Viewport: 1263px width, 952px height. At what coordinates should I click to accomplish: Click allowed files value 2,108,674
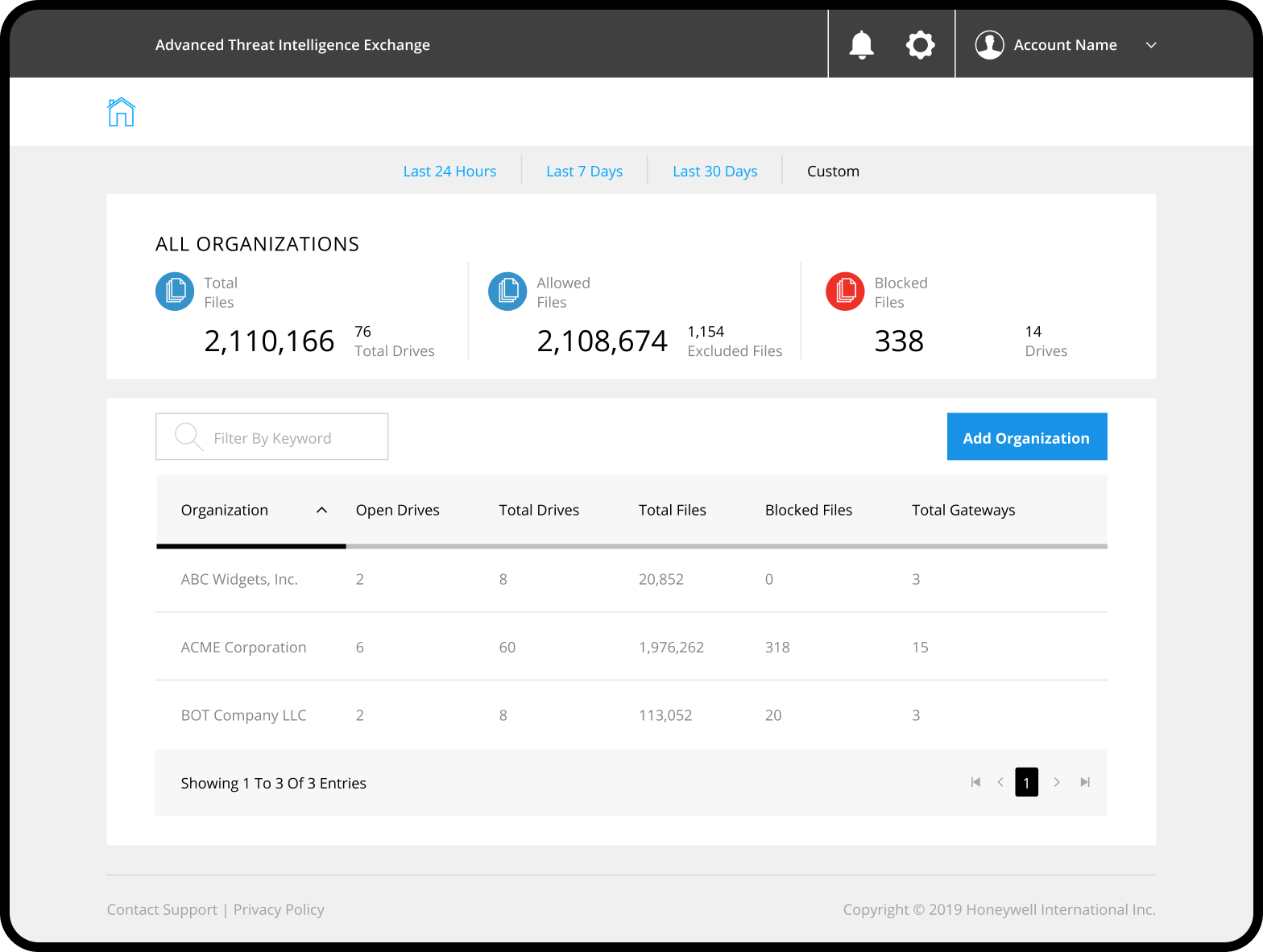click(602, 341)
